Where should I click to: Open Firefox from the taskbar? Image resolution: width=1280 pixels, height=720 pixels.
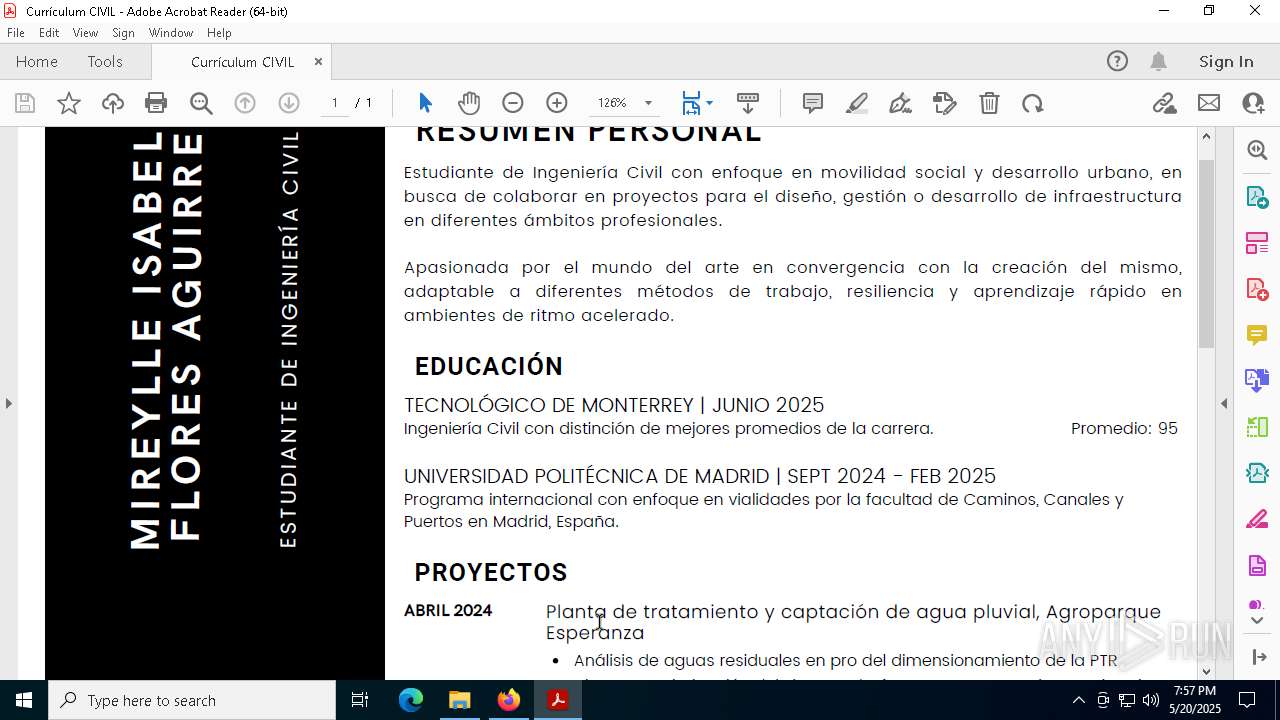508,700
